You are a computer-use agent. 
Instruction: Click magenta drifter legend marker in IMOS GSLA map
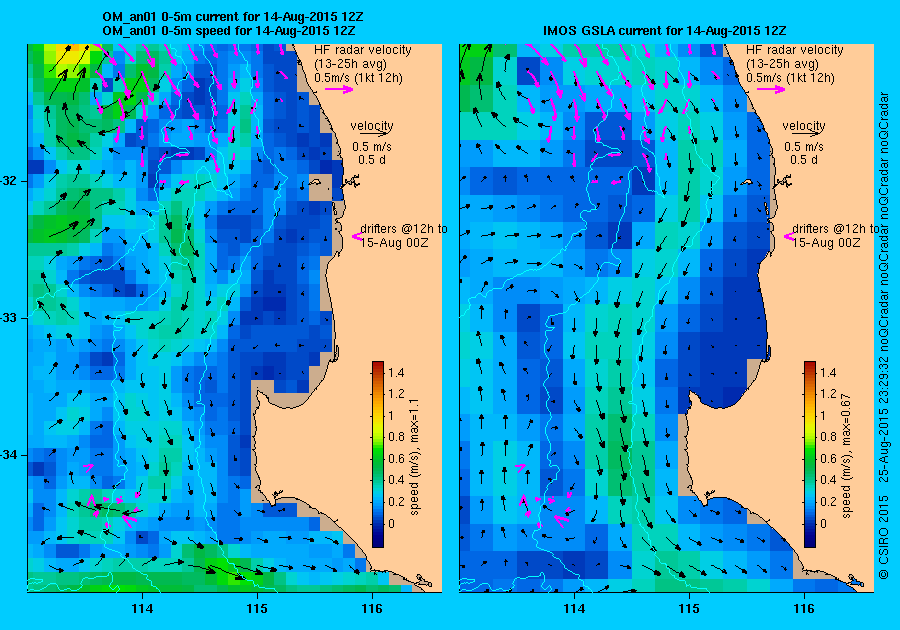point(789,236)
